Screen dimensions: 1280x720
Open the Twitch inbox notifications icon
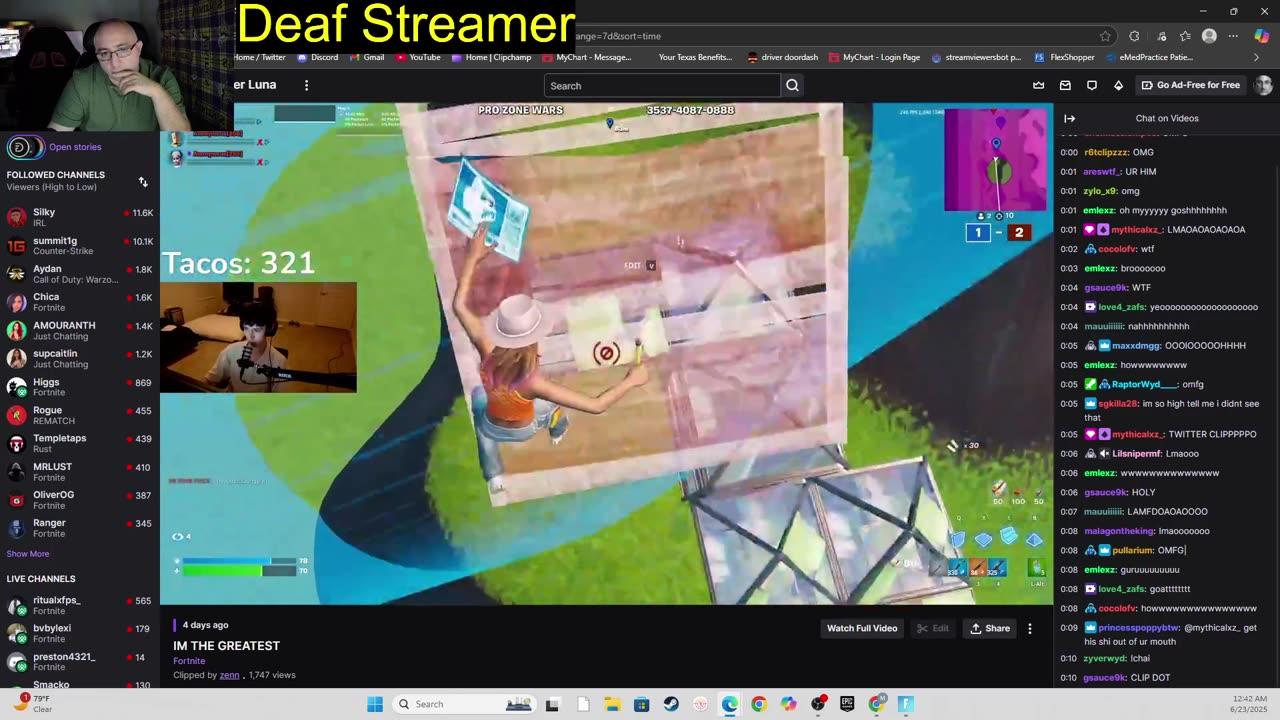(1065, 85)
